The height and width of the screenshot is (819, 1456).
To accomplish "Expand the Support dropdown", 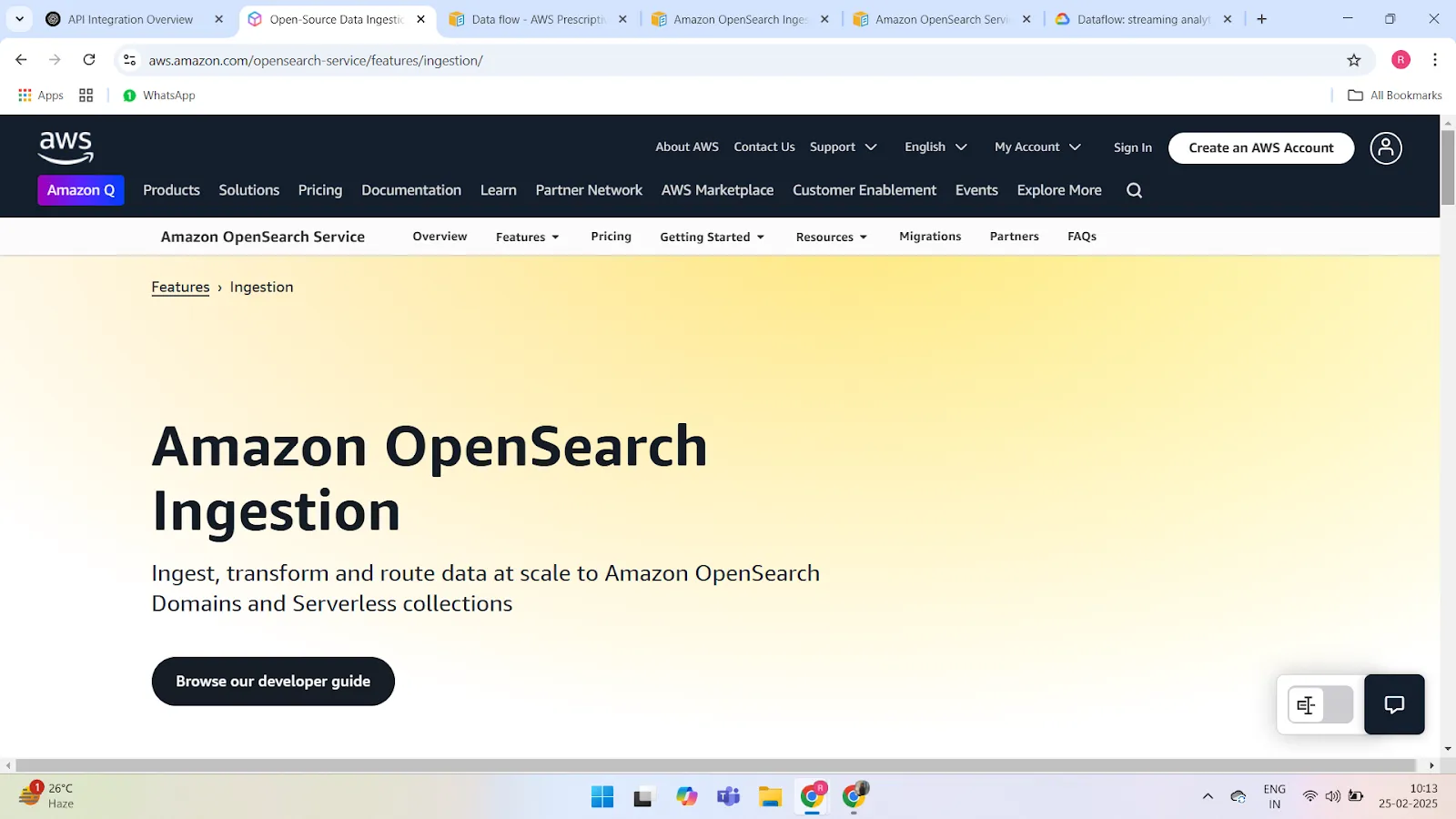I will pos(844,147).
